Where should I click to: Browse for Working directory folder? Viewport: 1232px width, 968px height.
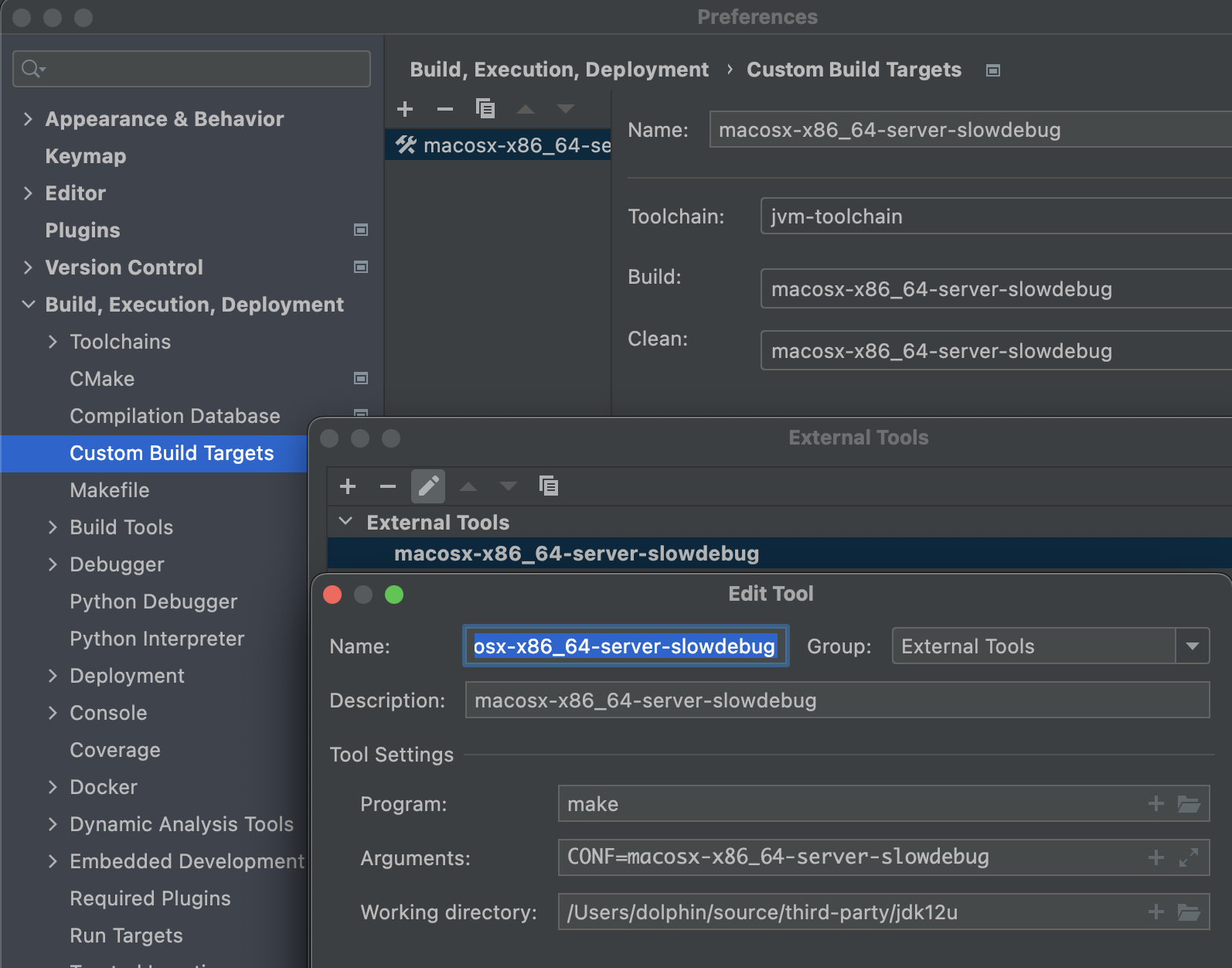1189,912
